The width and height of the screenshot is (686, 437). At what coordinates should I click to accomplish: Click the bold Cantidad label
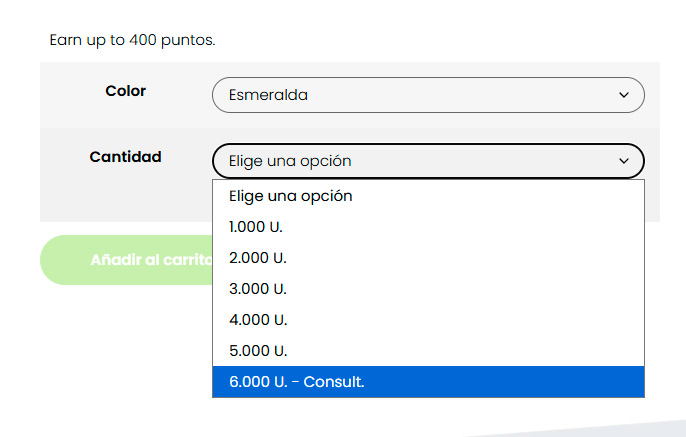(126, 157)
